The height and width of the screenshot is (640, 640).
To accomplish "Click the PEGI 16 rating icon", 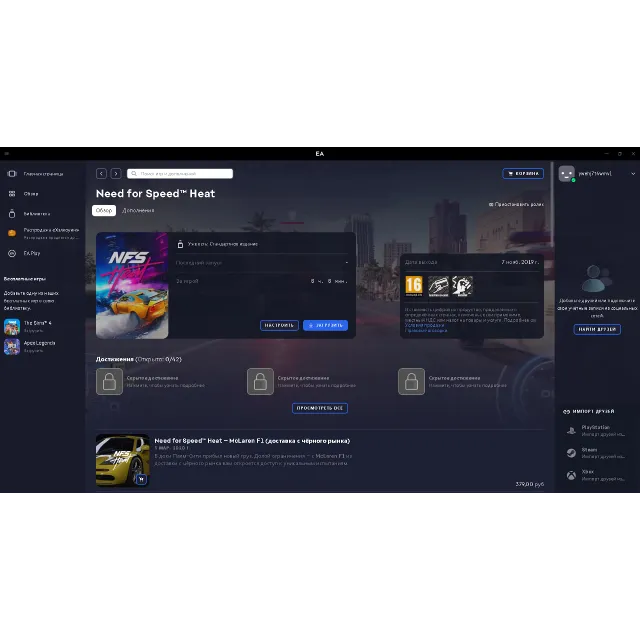I will [x=413, y=286].
